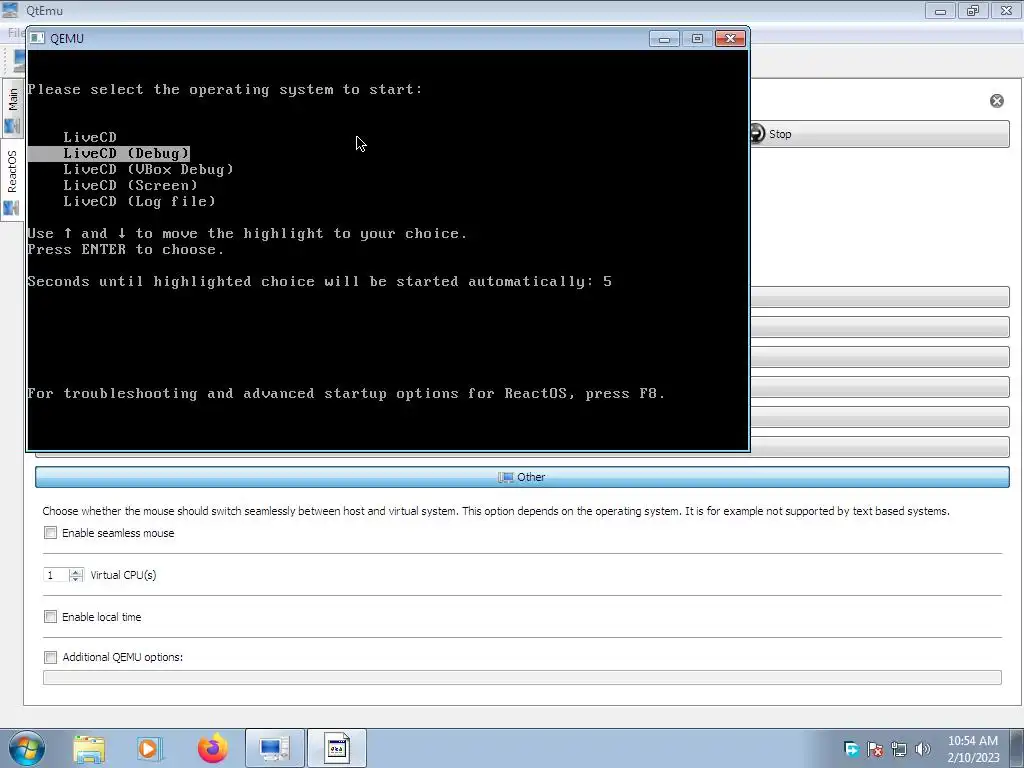
Task: Click the QEMU window title icon
Action: [37, 38]
